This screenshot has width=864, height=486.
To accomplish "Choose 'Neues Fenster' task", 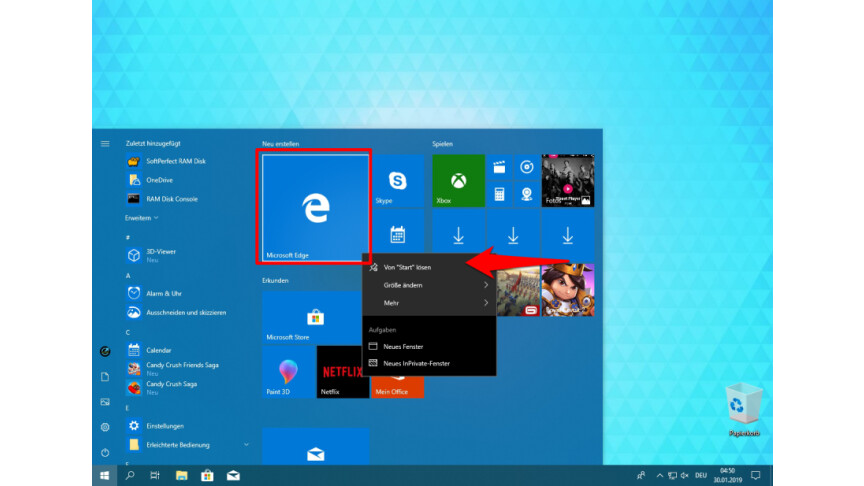I will pyautogui.click(x=429, y=346).
